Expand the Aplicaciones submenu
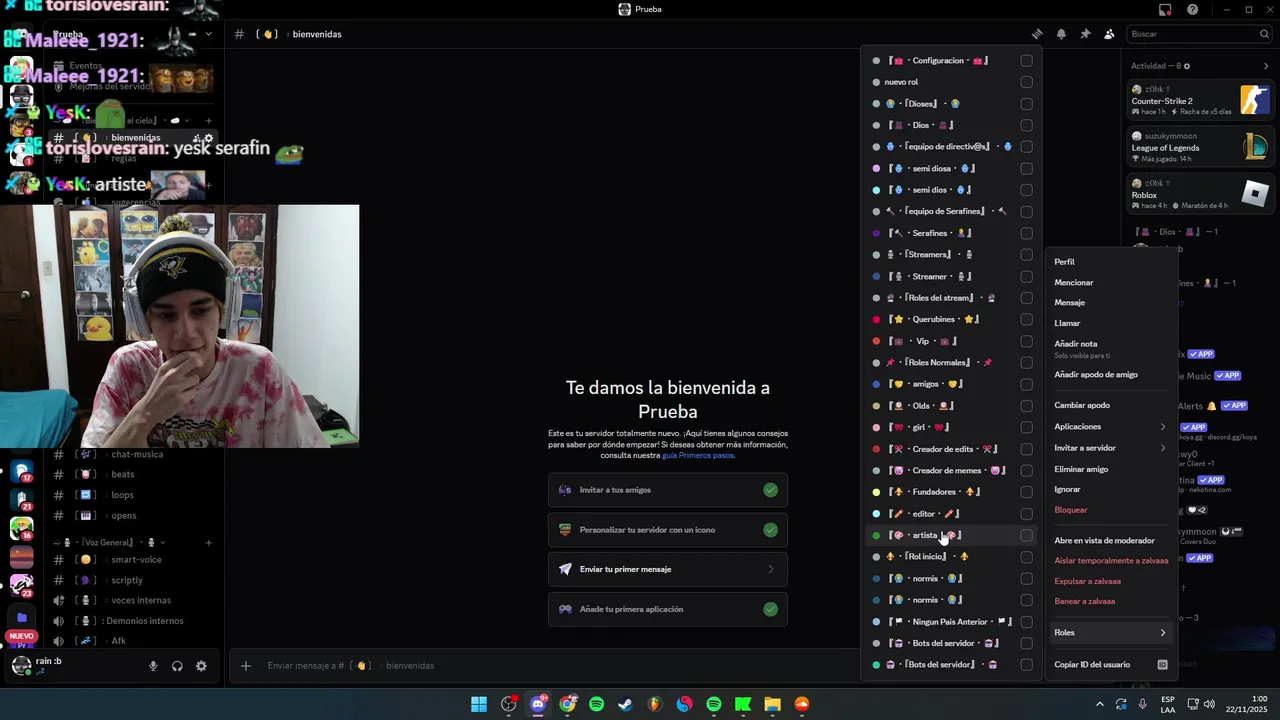The width and height of the screenshot is (1280, 720). 1110,427
